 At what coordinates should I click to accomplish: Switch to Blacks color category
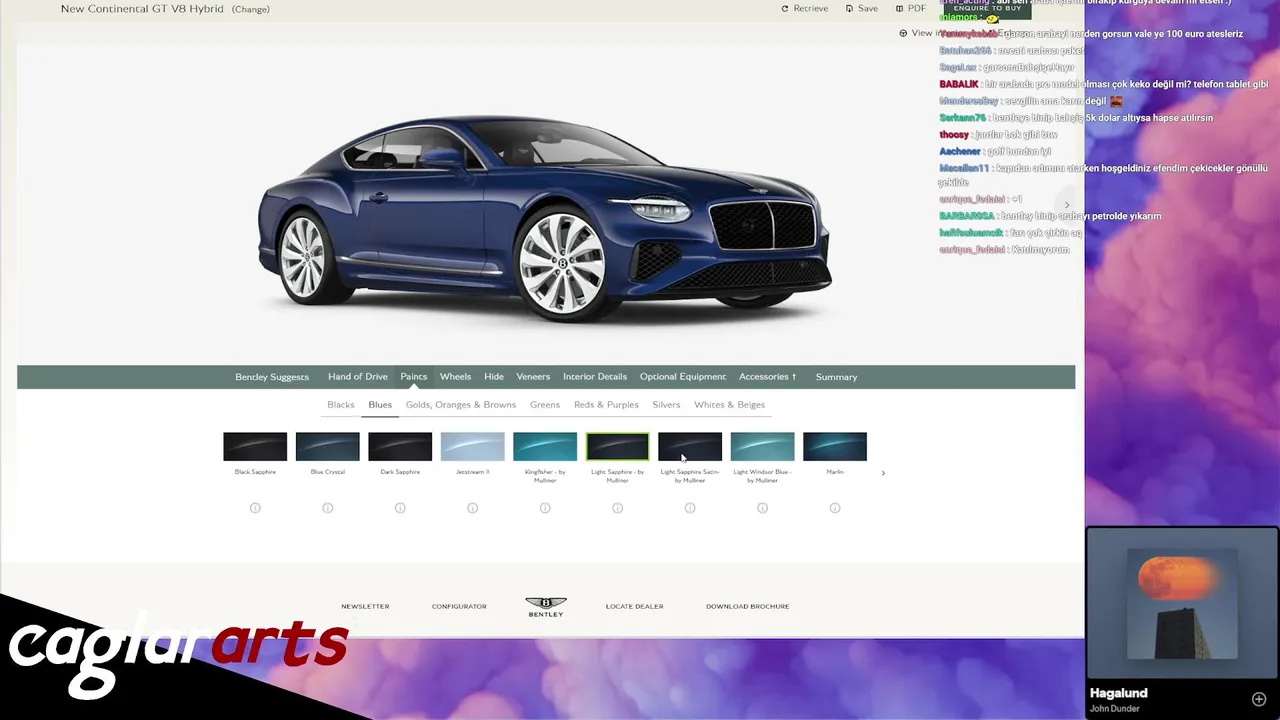[341, 405]
